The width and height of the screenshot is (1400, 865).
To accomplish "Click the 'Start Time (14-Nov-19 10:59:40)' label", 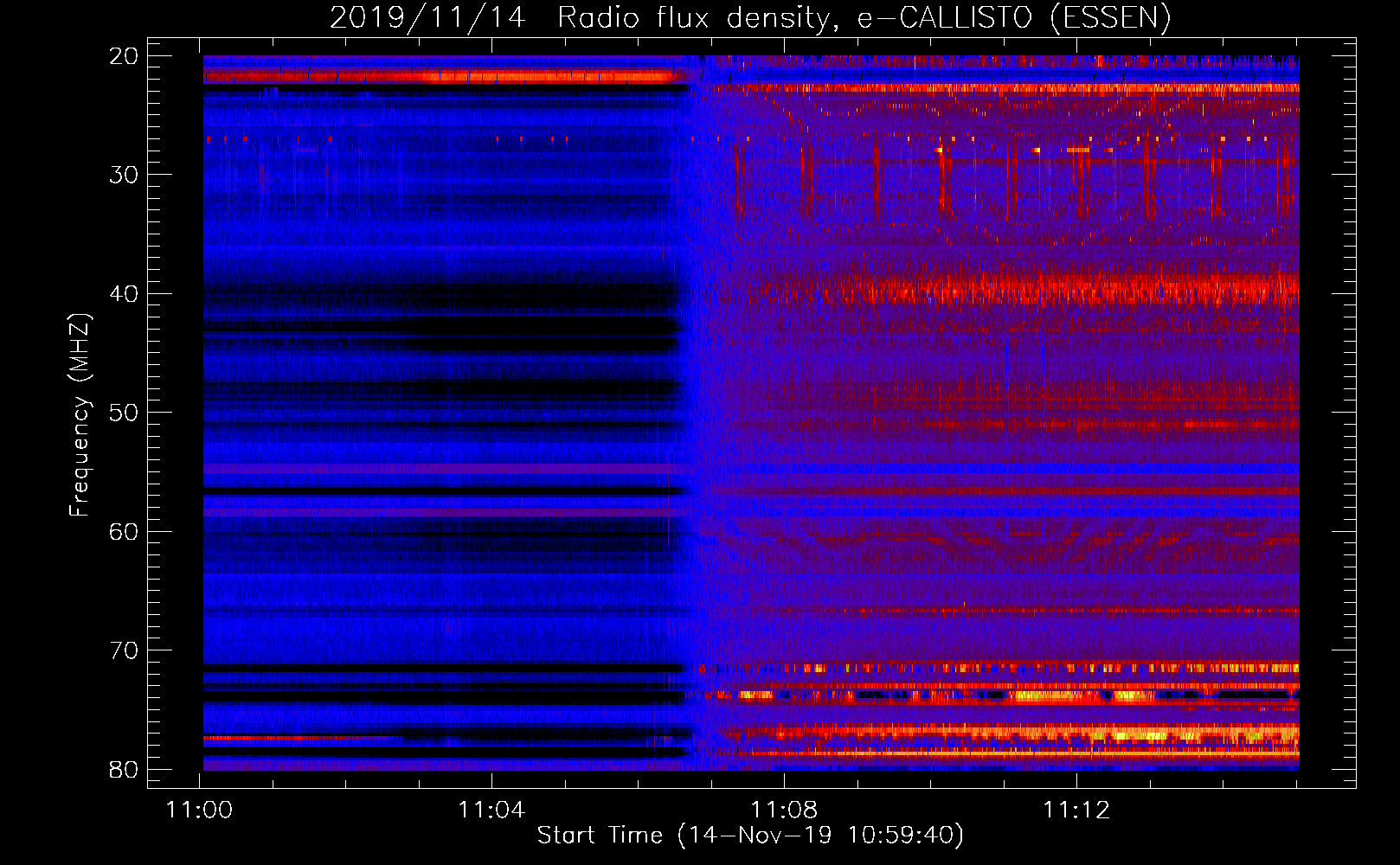I will (x=750, y=836).
